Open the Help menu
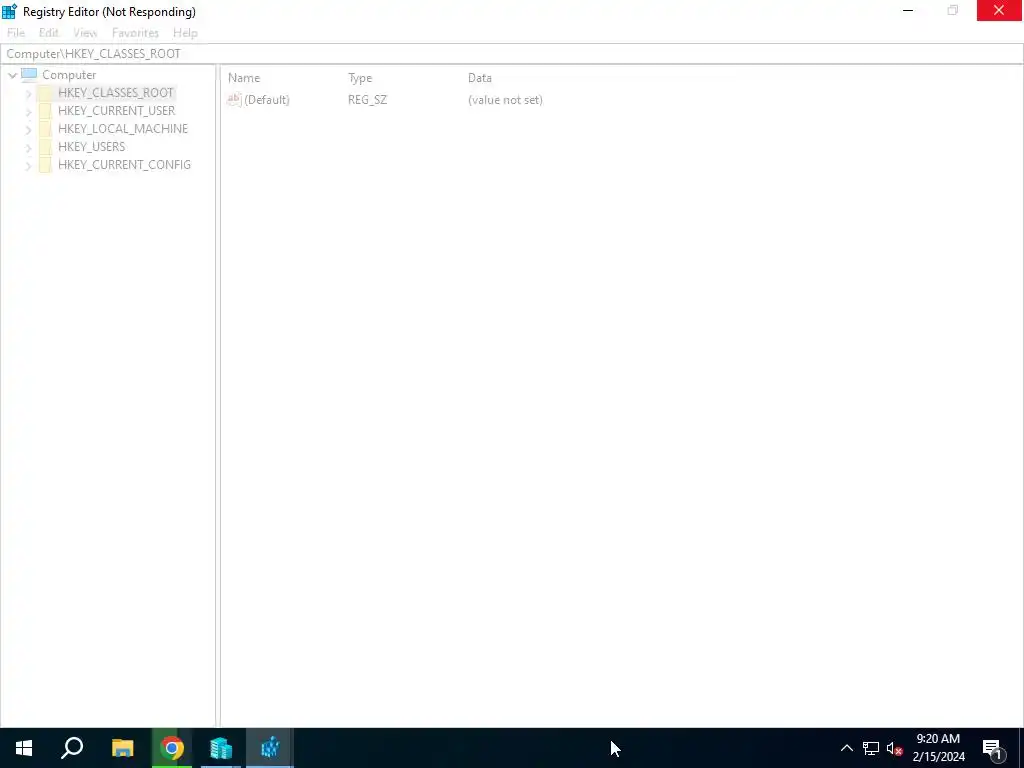This screenshot has width=1024, height=768. [x=185, y=33]
